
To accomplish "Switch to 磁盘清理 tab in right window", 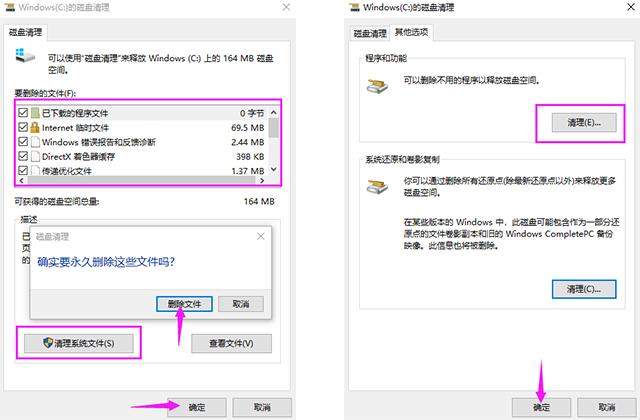I will [369, 33].
